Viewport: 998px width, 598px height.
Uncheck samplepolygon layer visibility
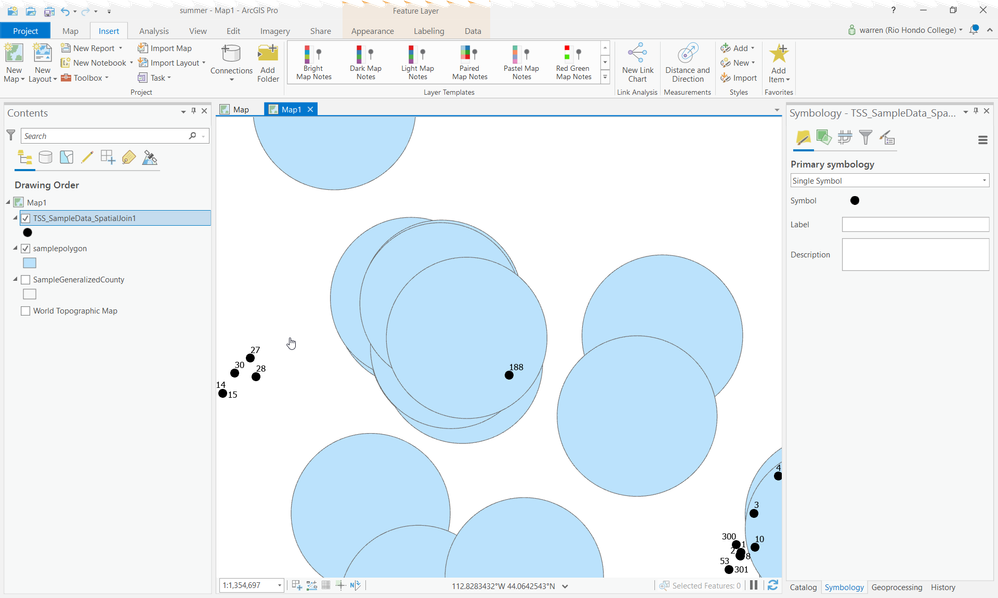(x=25, y=249)
